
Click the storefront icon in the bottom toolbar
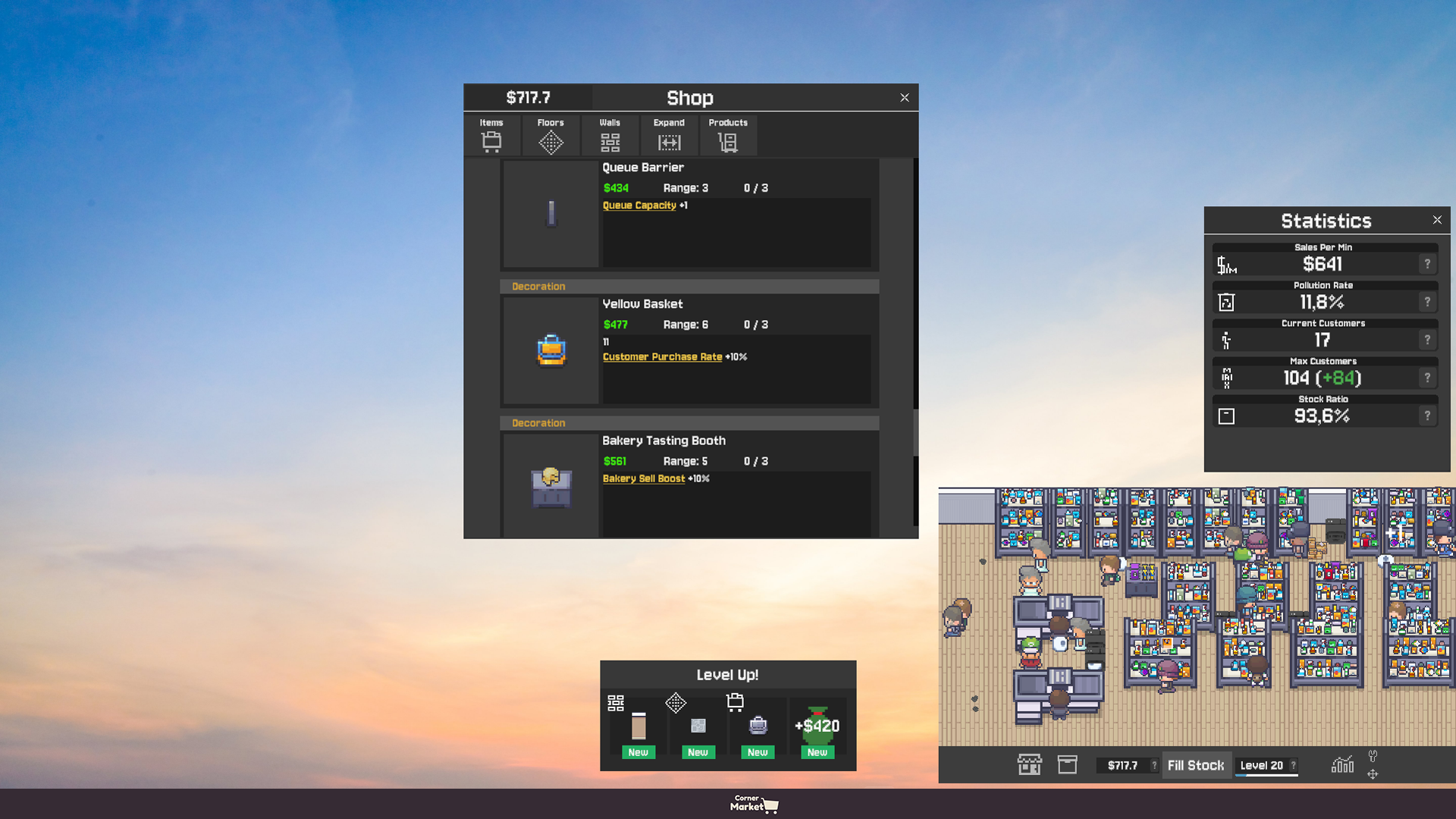pos(1029,765)
